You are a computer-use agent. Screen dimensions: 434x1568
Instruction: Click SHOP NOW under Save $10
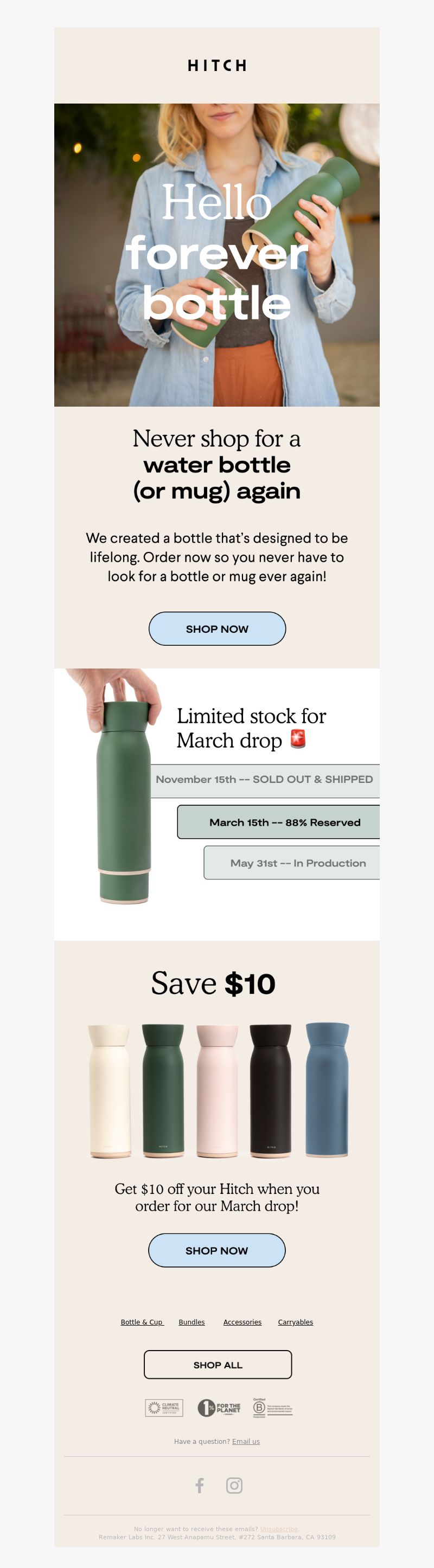(216, 1250)
